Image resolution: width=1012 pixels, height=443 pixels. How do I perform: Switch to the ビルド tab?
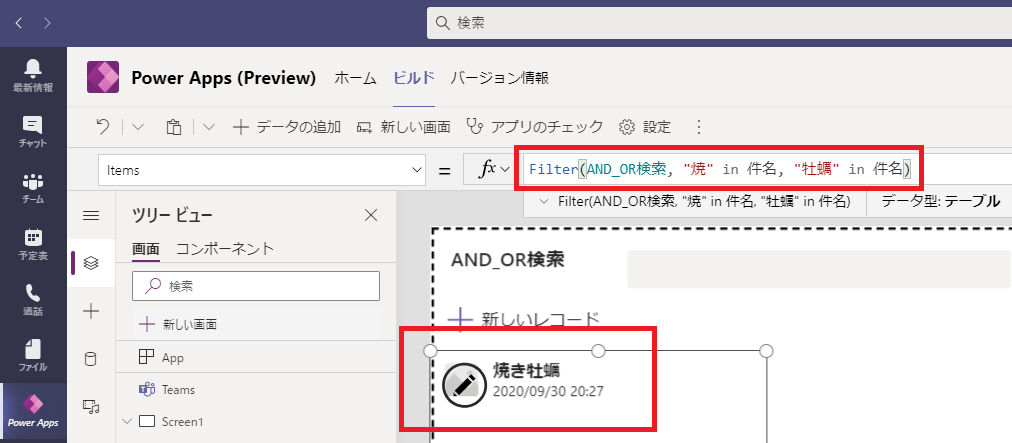coord(414,78)
